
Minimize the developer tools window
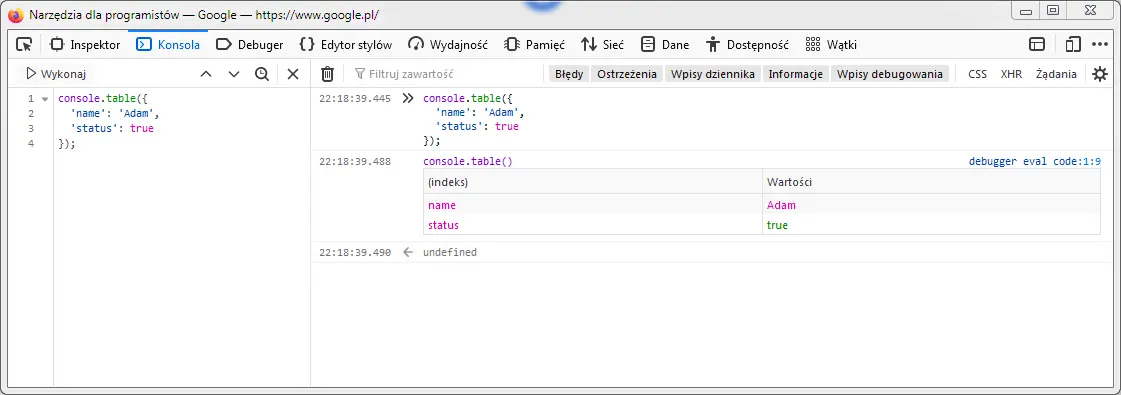[1026, 11]
